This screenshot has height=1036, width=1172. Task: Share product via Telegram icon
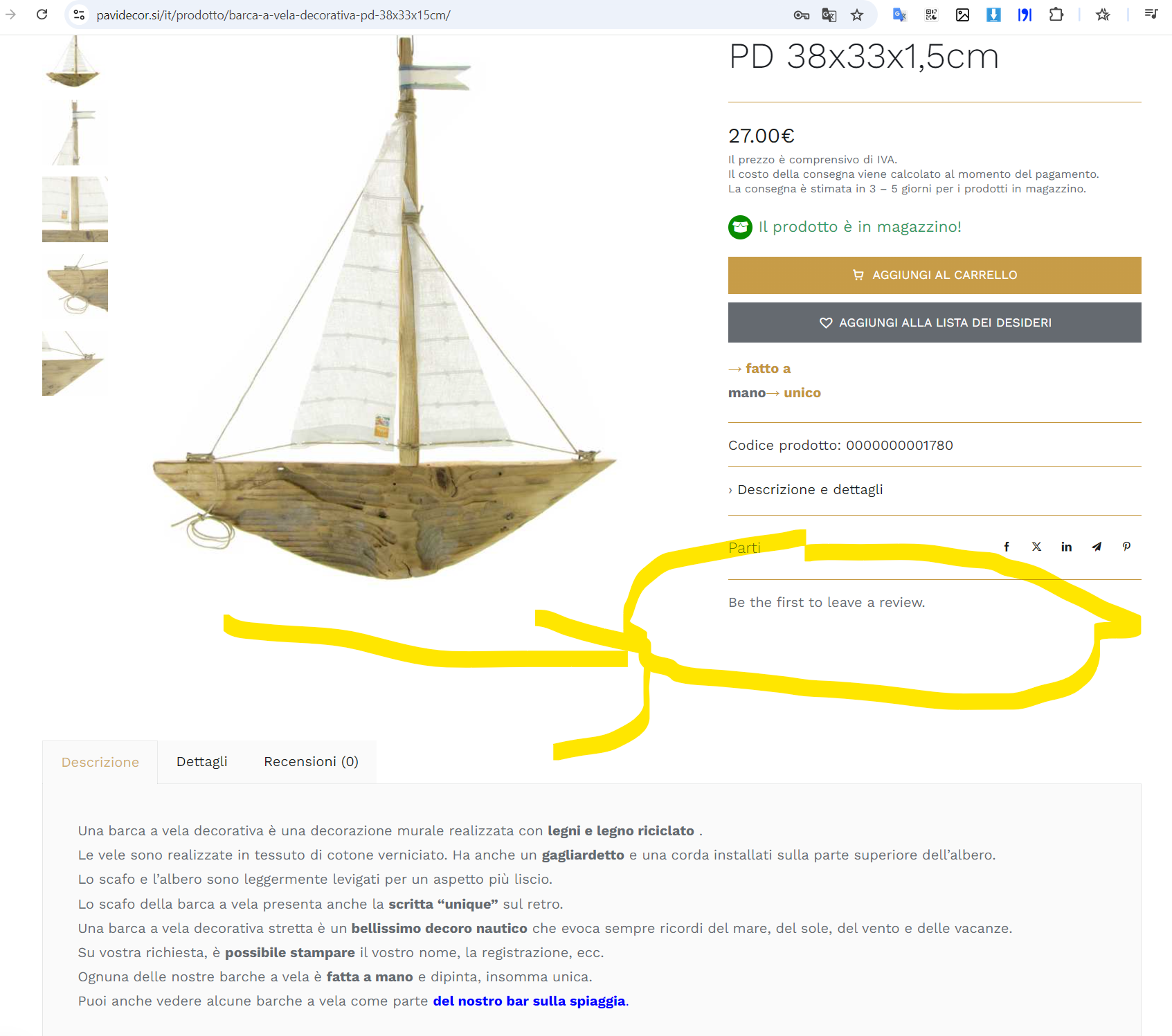click(x=1097, y=547)
